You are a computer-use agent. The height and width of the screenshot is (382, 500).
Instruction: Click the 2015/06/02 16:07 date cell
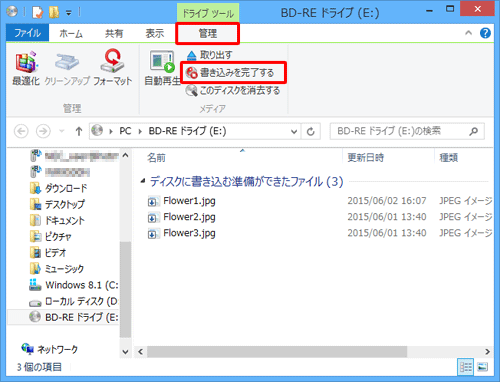387,201
